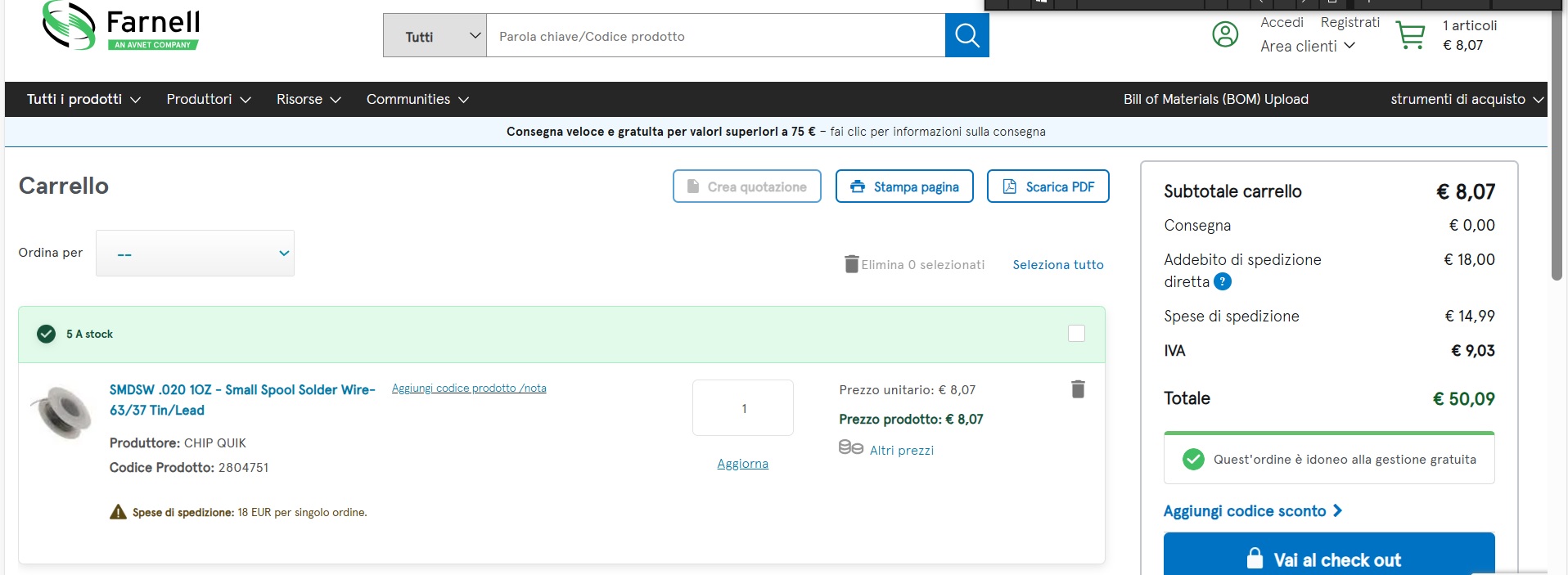Open the Altri prezzi link
This screenshot has height=575, width=1568.
pyautogui.click(x=901, y=451)
